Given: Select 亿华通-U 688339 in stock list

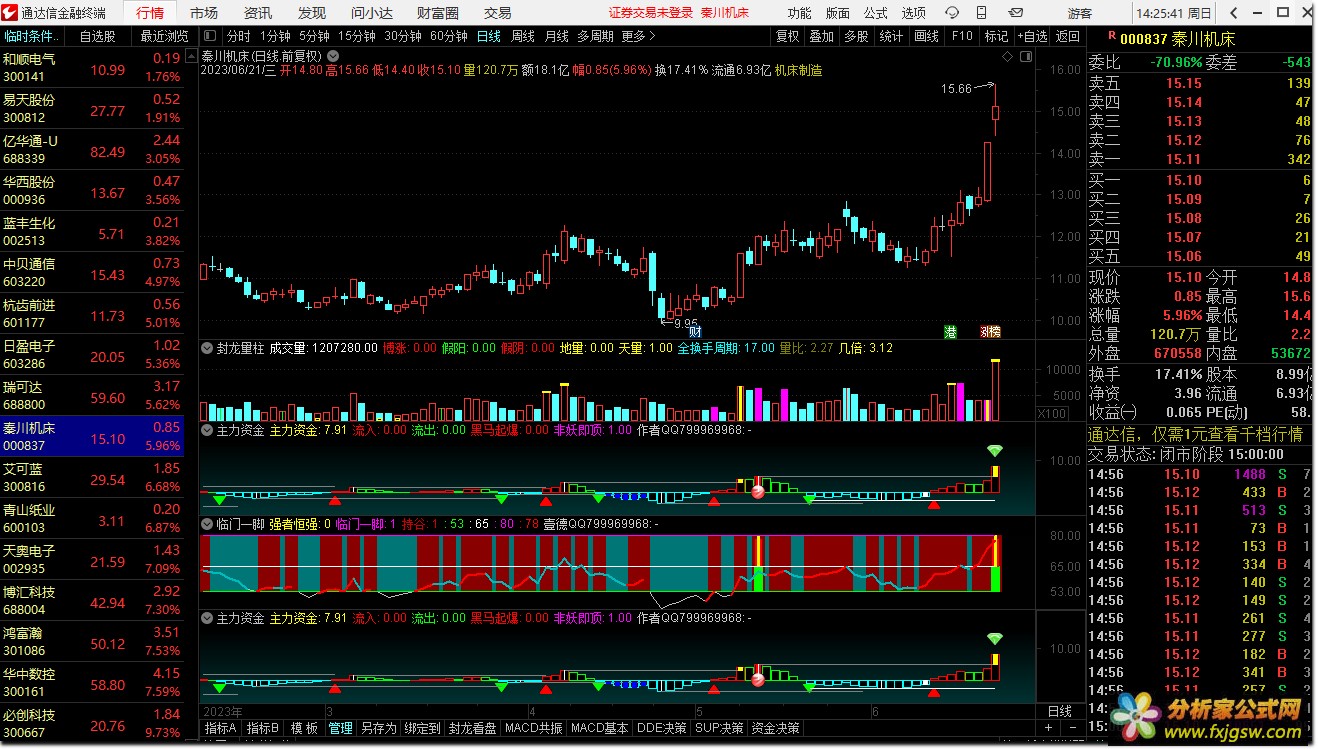Looking at the screenshot, I should pos(92,149).
